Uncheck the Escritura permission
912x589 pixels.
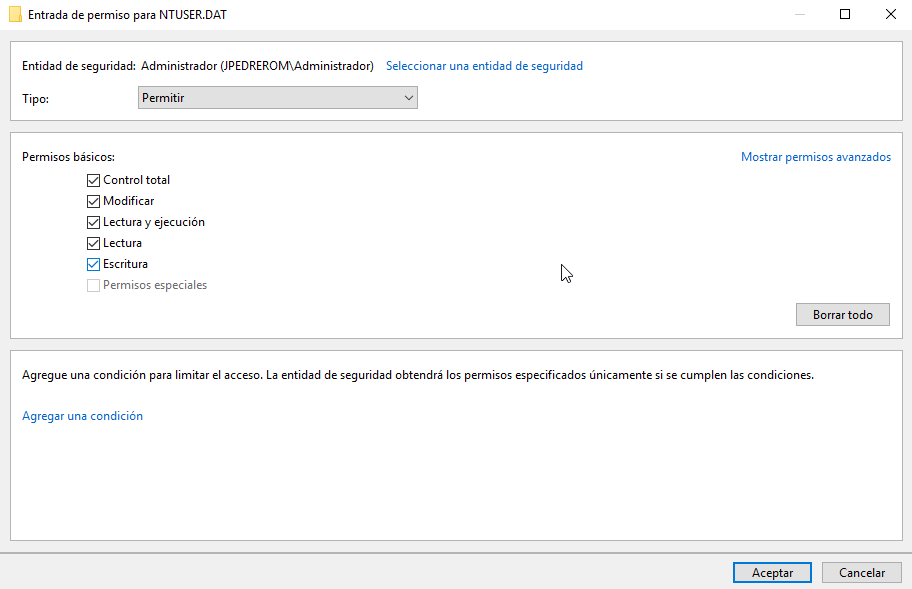point(94,265)
